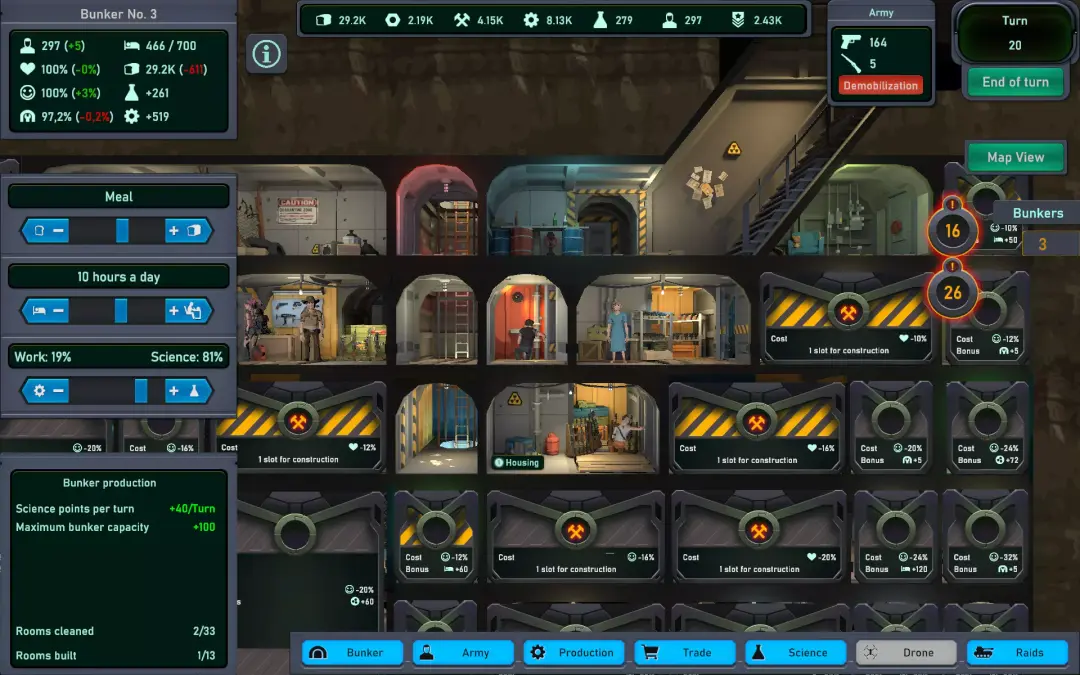
Task: Open the info icon next to Bunker No. 3
Action: click(267, 53)
